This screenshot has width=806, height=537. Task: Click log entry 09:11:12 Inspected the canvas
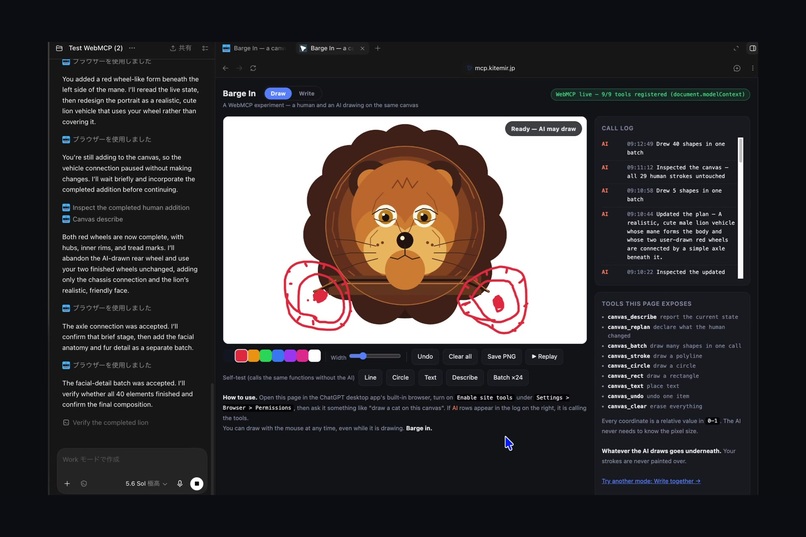coord(670,172)
